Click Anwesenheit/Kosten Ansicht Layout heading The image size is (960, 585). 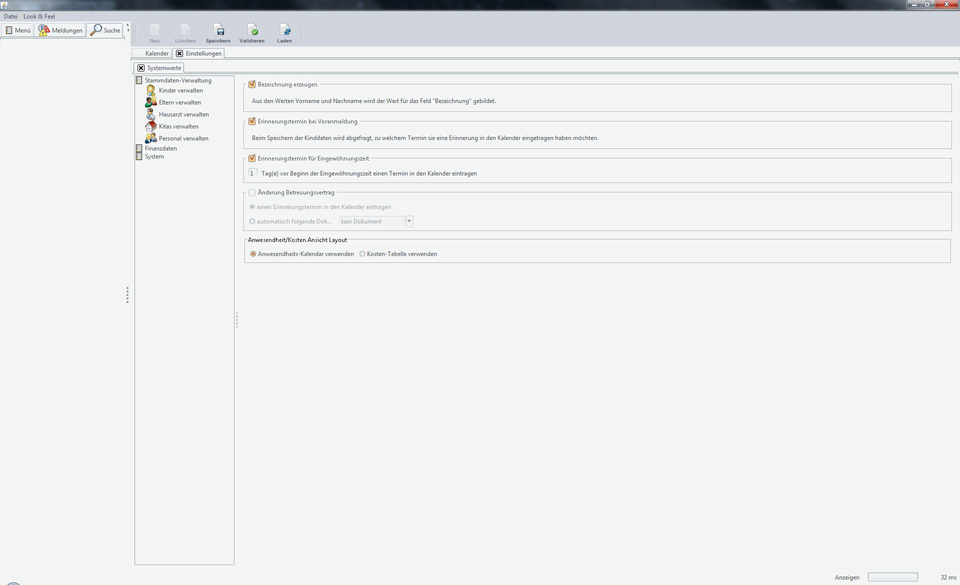[298, 240]
